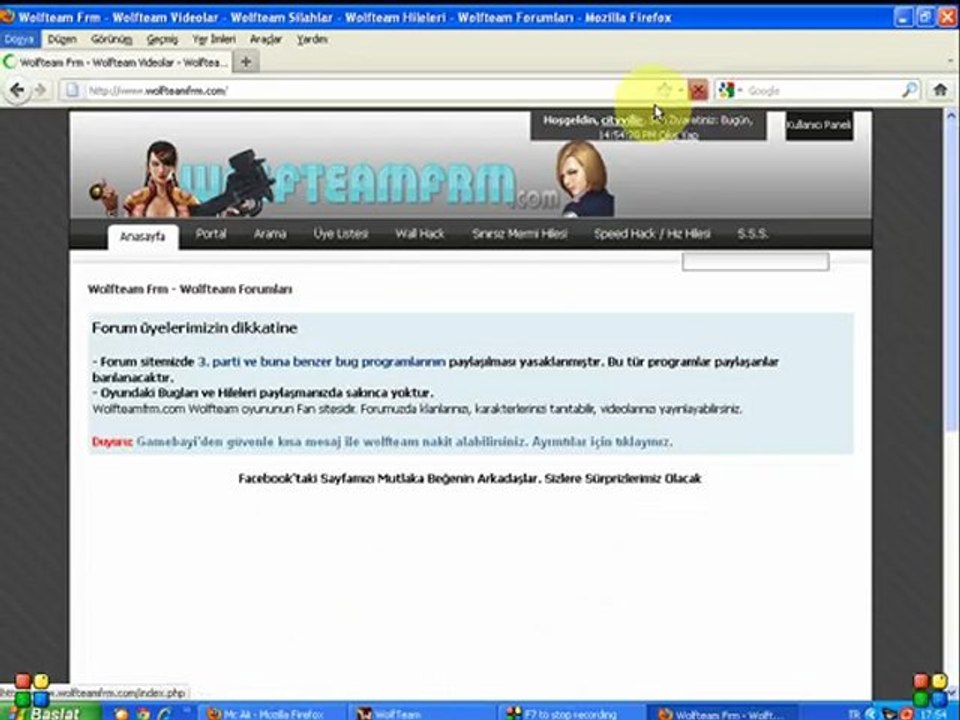This screenshot has height=720, width=960.
Task: Open the Geçmiş menu
Action: click(x=162, y=39)
